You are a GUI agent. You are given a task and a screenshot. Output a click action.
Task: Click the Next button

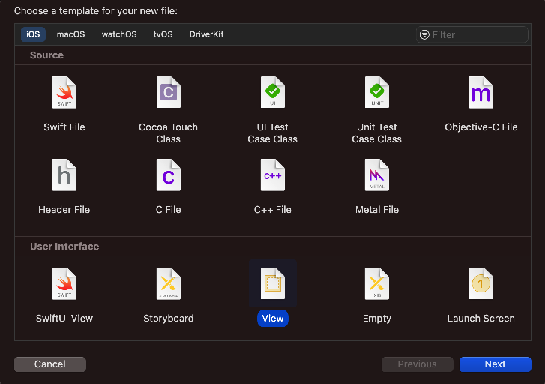496,364
